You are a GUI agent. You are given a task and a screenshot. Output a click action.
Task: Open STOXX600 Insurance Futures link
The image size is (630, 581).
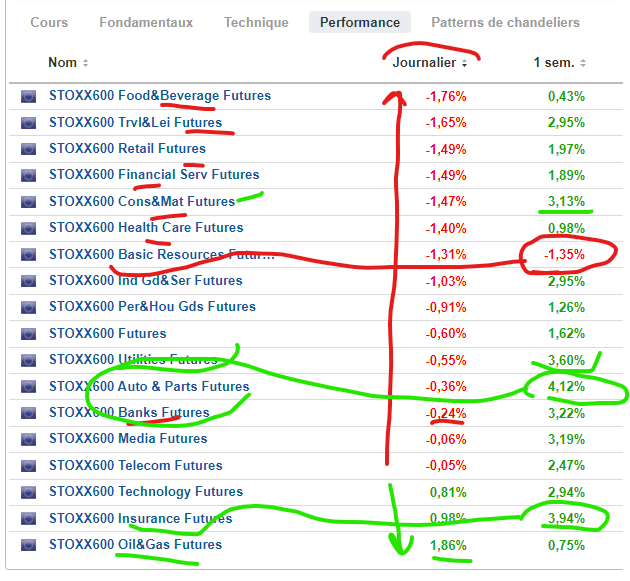coord(141,518)
